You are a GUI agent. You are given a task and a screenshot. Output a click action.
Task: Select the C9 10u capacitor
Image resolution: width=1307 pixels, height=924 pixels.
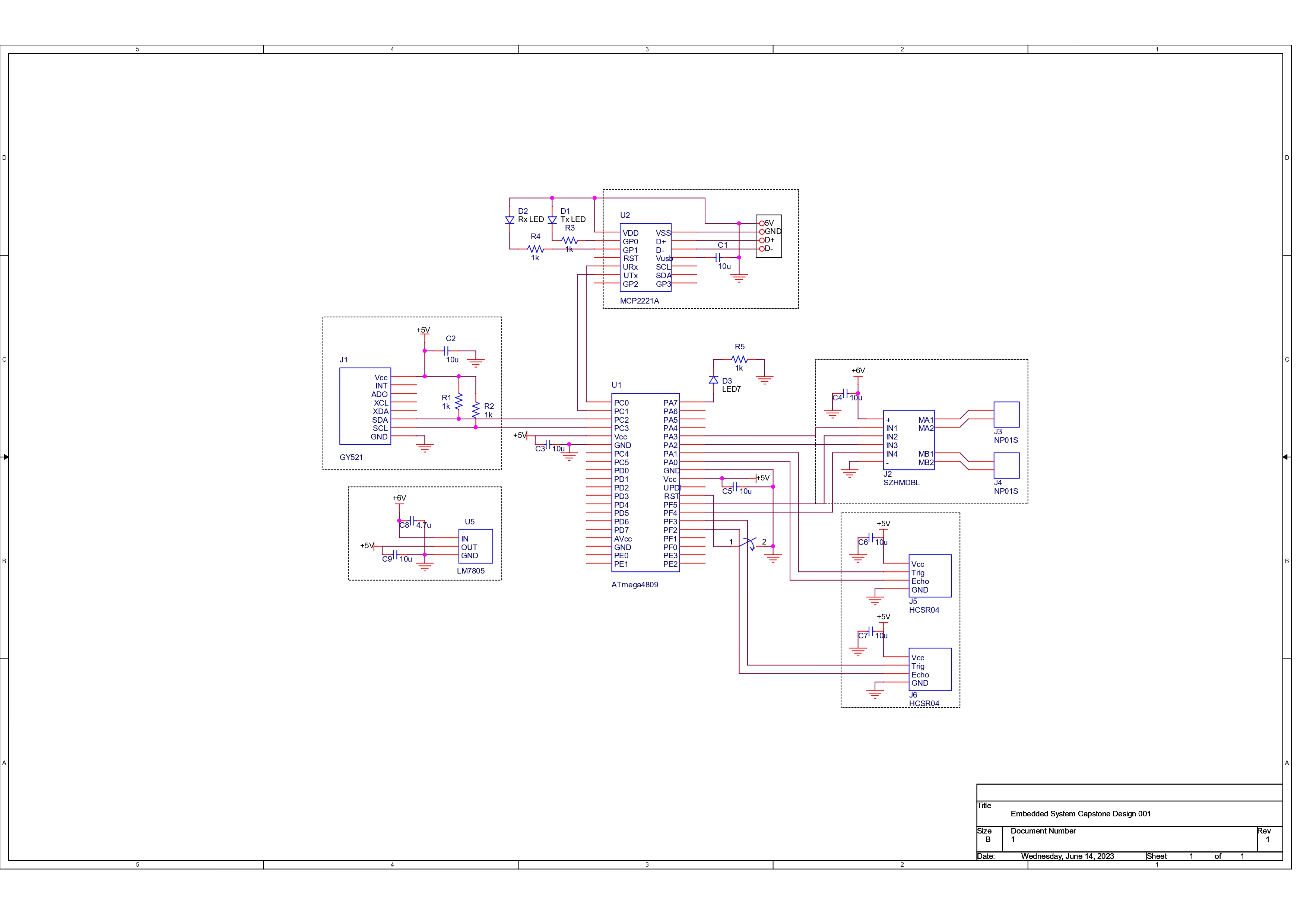click(x=395, y=555)
